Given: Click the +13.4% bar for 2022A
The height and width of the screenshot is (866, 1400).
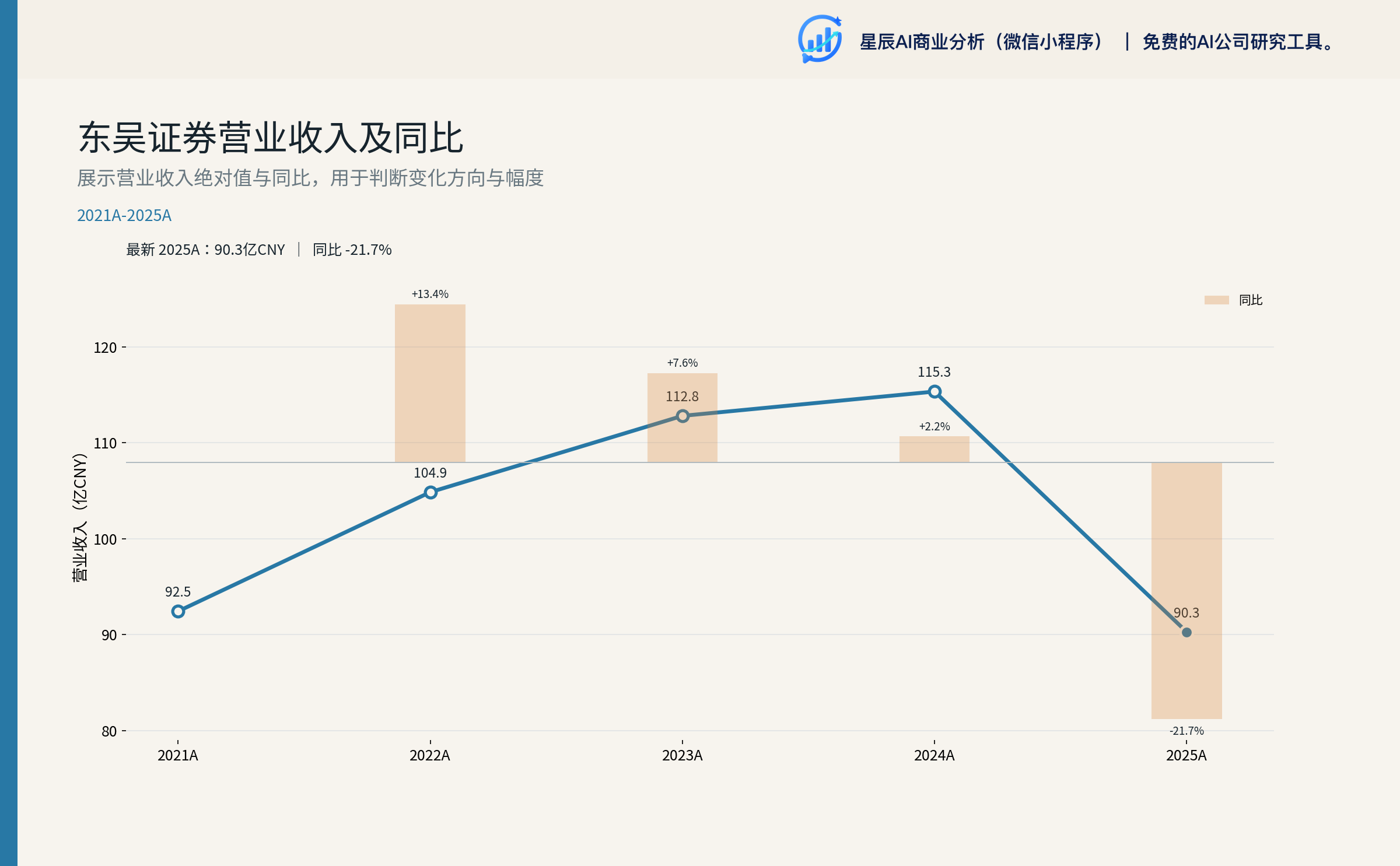Looking at the screenshot, I should (430, 383).
